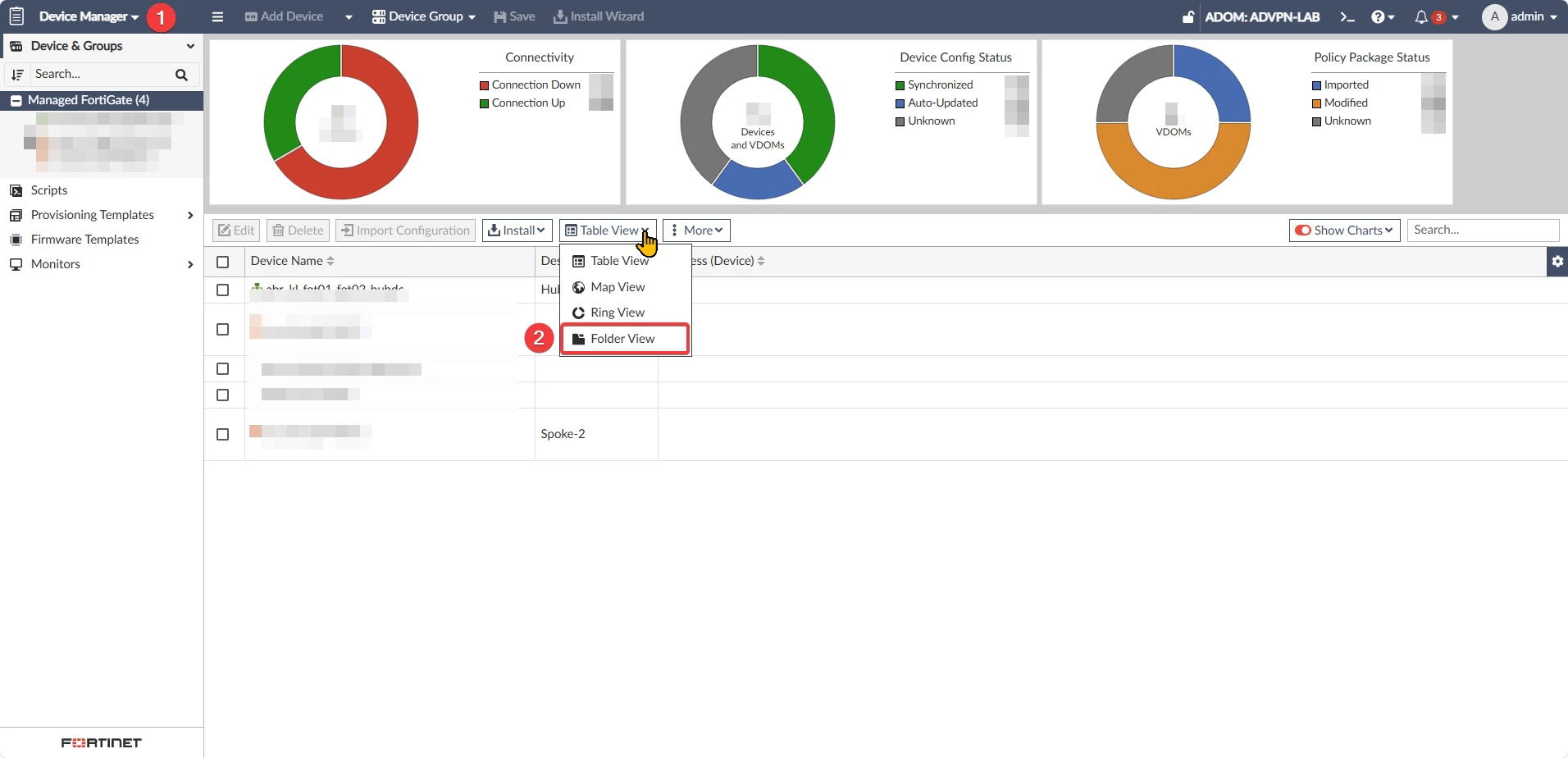Choose Ring View from the view menu
The height and width of the screenshot is (758, 1568).
[626, 313]
